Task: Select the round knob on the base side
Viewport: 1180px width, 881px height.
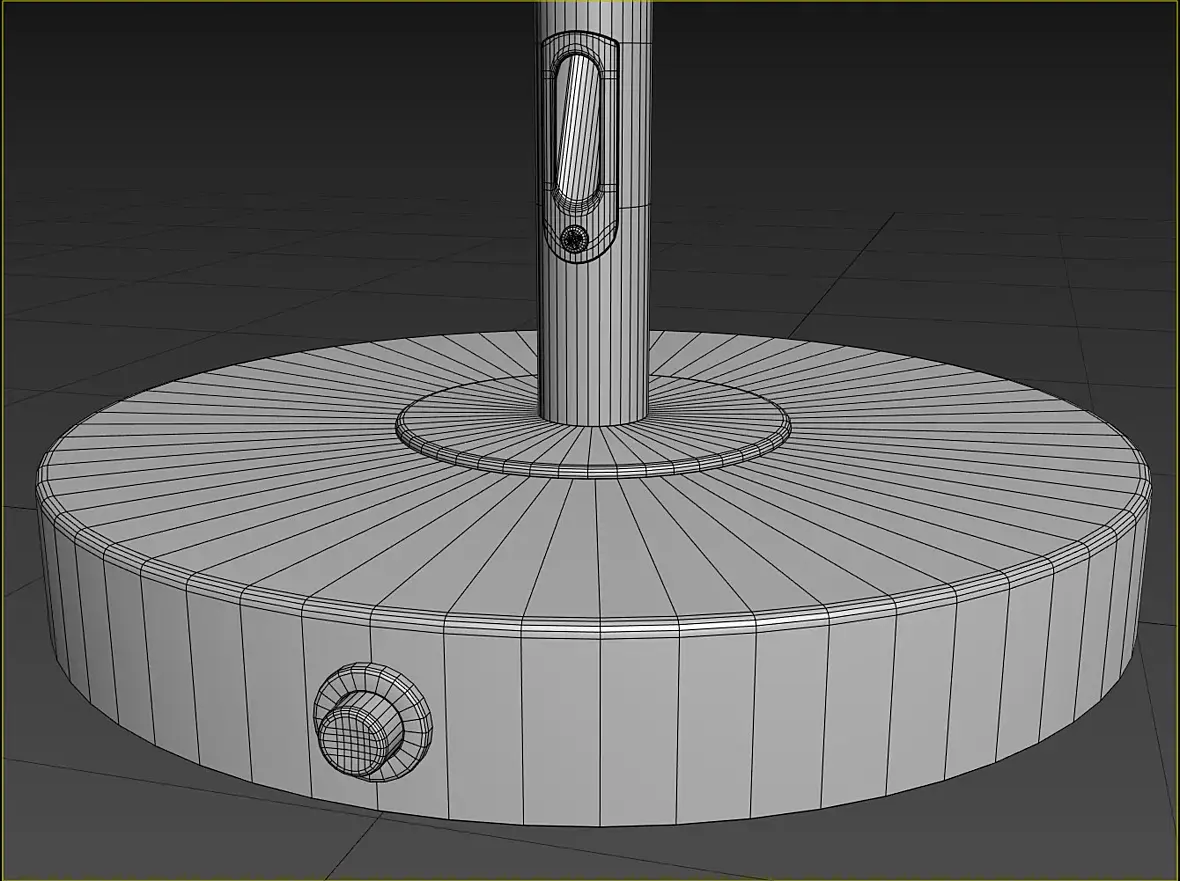Action: pos(372,722)
